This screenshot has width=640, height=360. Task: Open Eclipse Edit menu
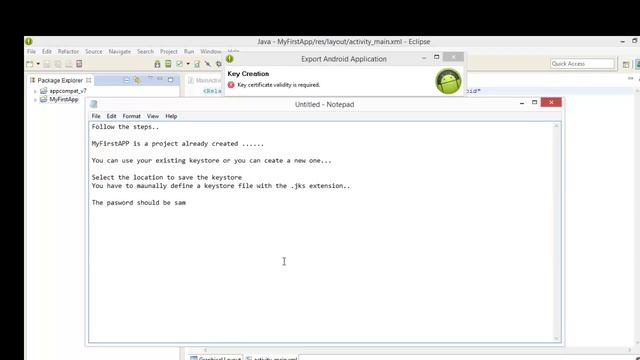(x=47, y=51)
